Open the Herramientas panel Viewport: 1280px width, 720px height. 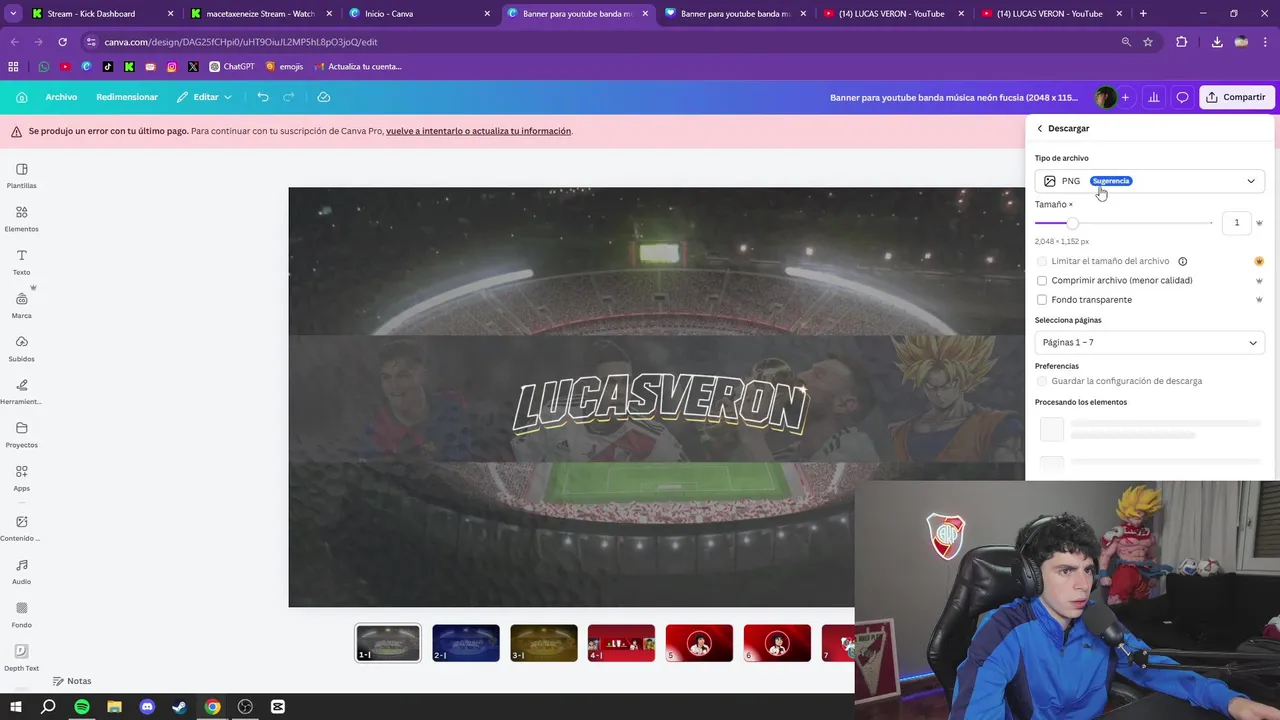click(x=22, y=392)
